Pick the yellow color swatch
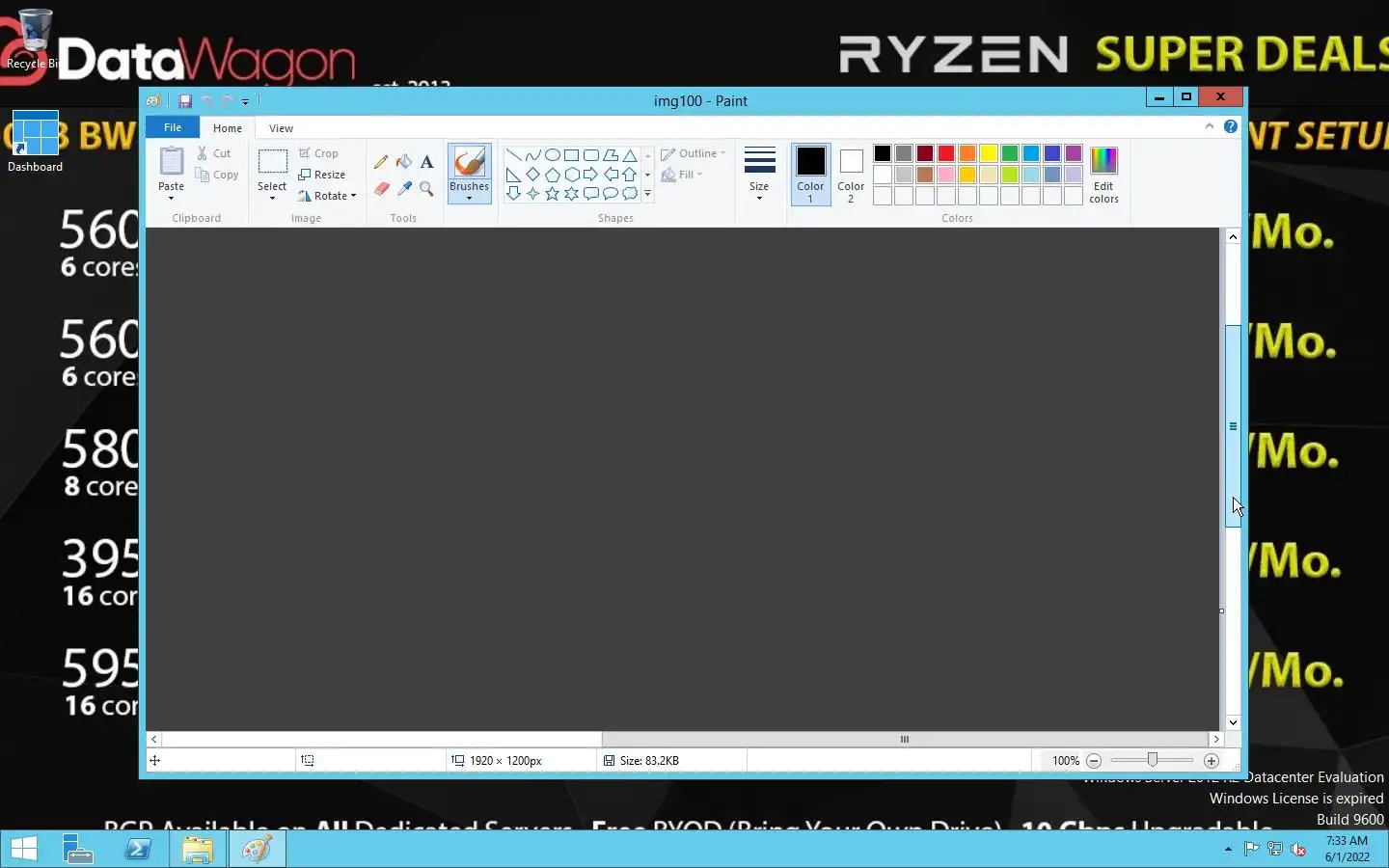This screenshot has width=1389, height=868. click(x=989, y=153)
